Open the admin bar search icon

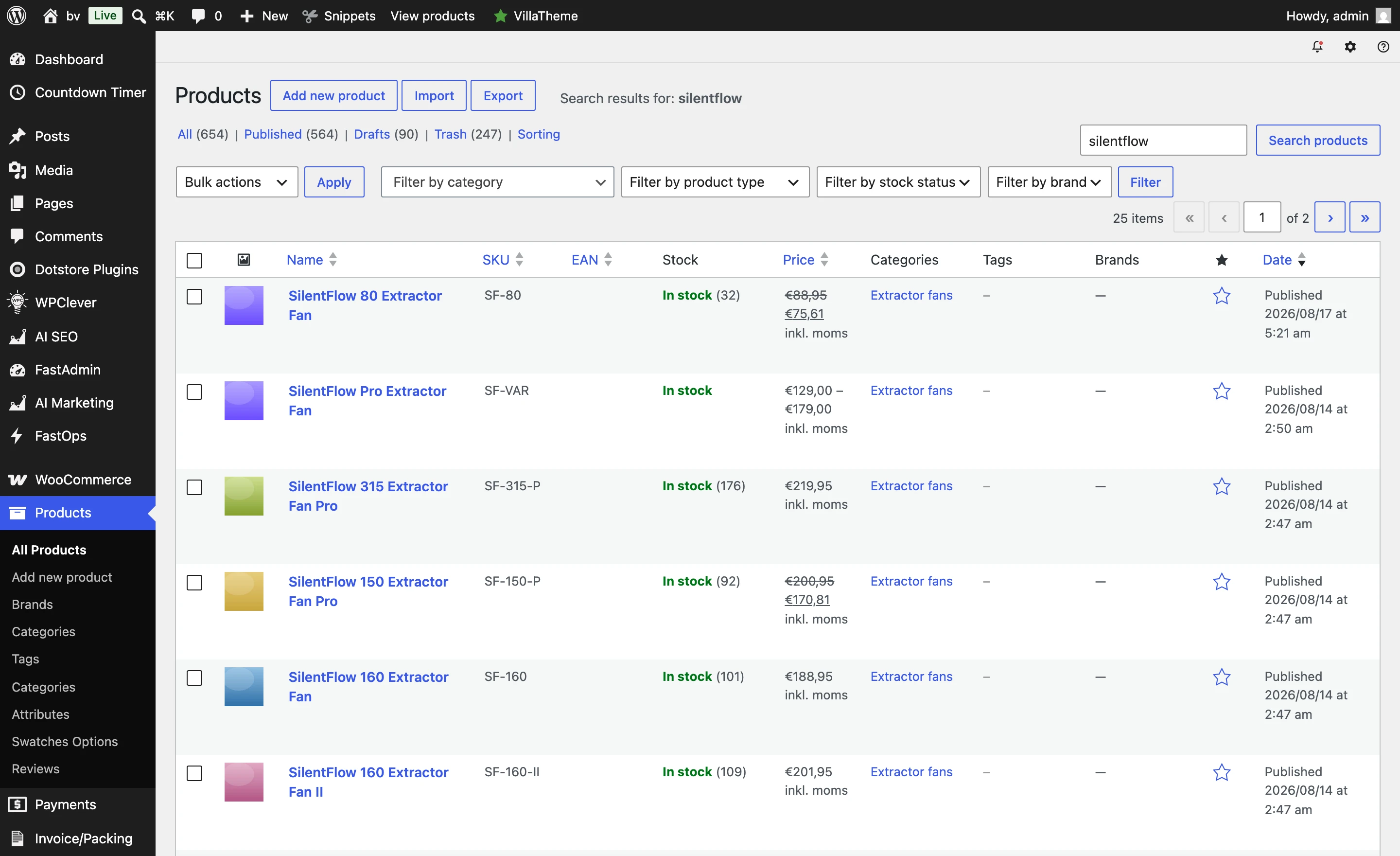click(138, 16)
